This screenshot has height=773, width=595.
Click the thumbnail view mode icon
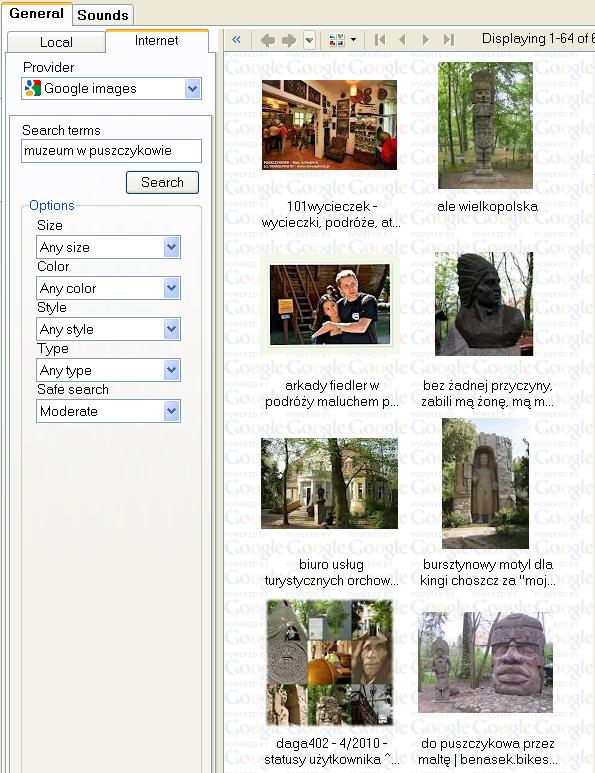337,40
